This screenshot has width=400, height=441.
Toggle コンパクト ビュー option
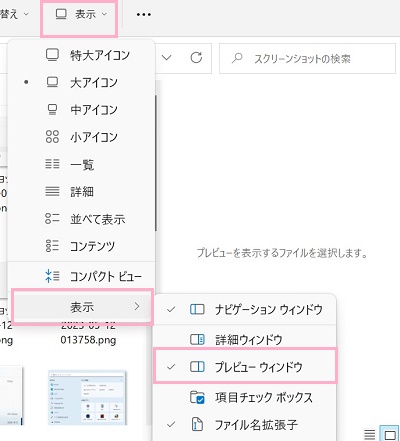tap(82, 276)
